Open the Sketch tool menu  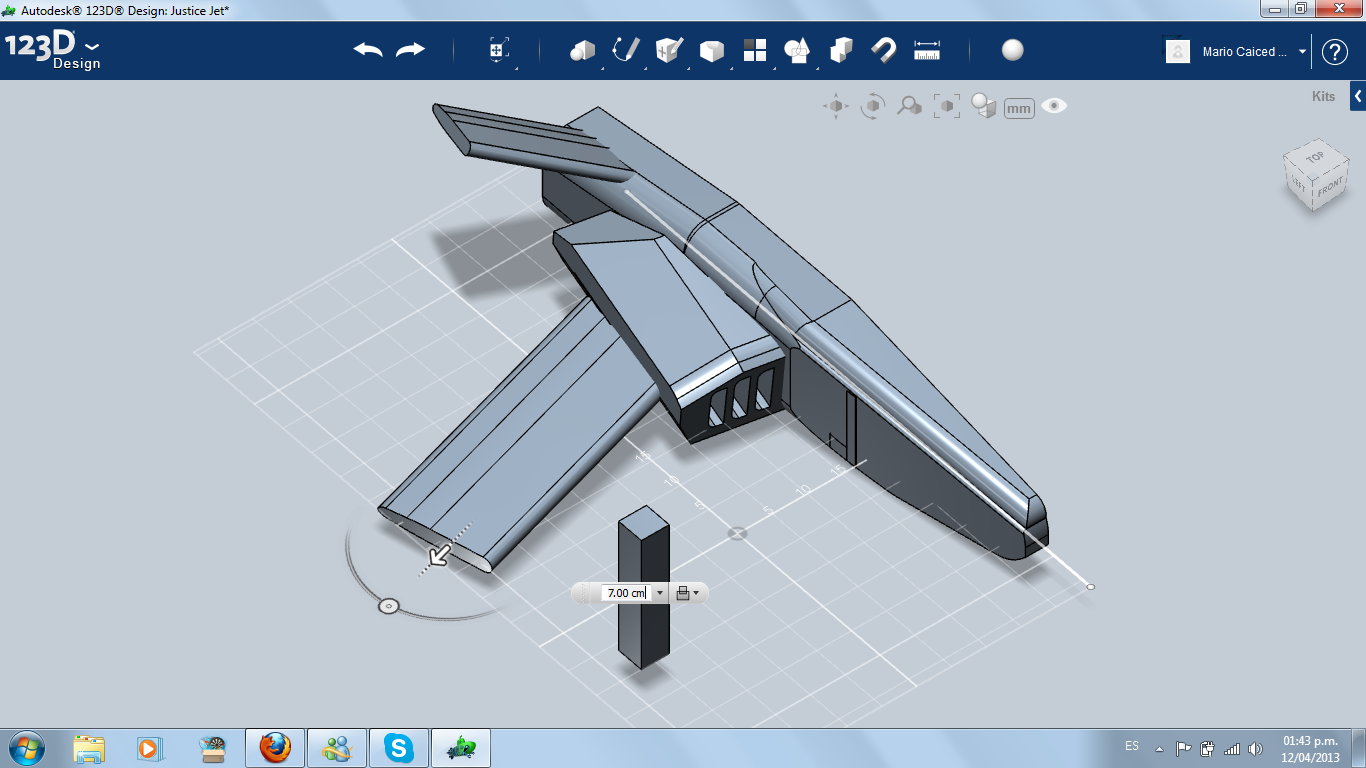coord(626,50)
